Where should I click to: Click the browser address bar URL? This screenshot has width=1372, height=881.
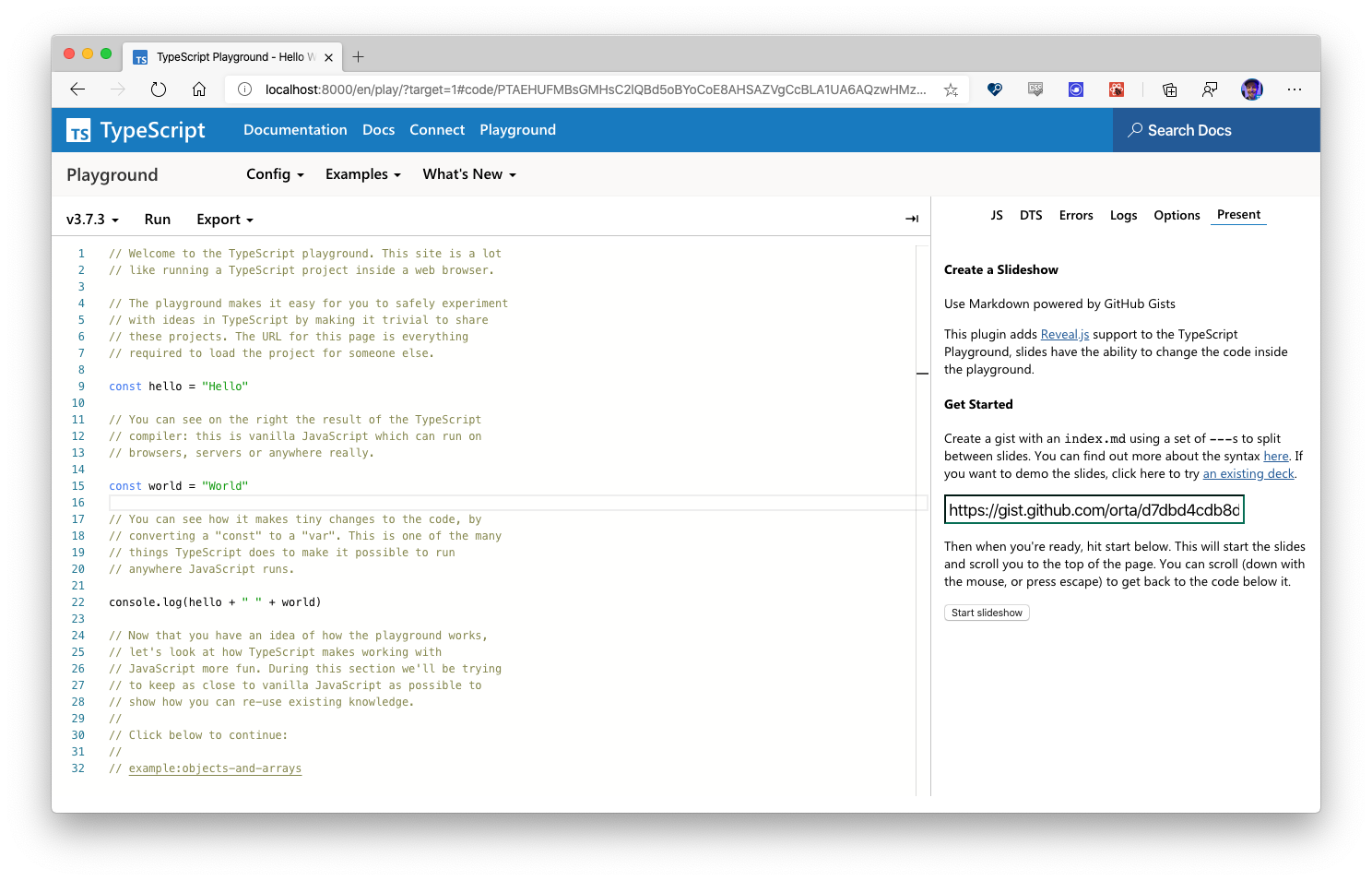pyautogui.click(x=595, y=89)
